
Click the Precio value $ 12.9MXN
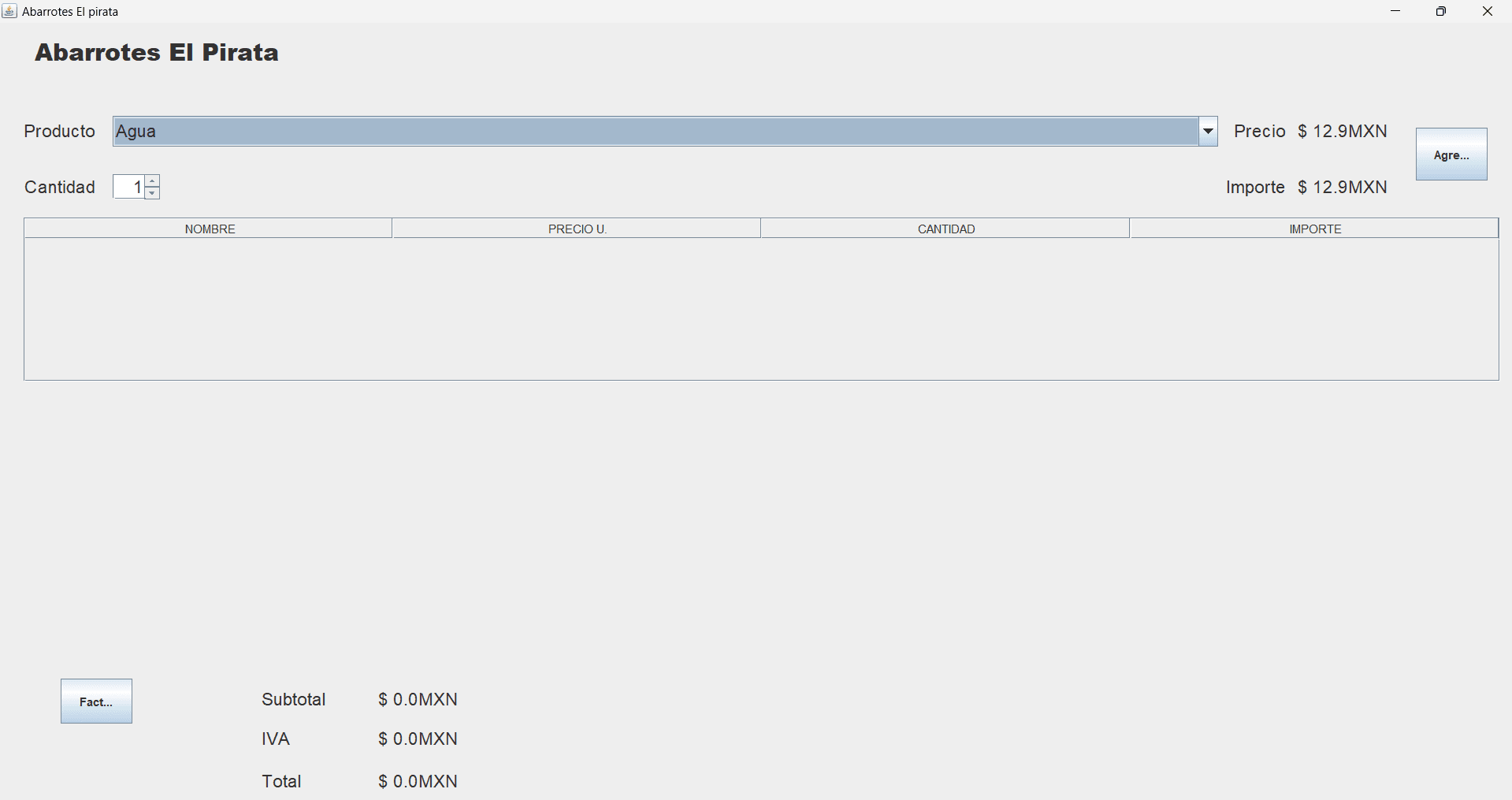[x=1343, y=132]
